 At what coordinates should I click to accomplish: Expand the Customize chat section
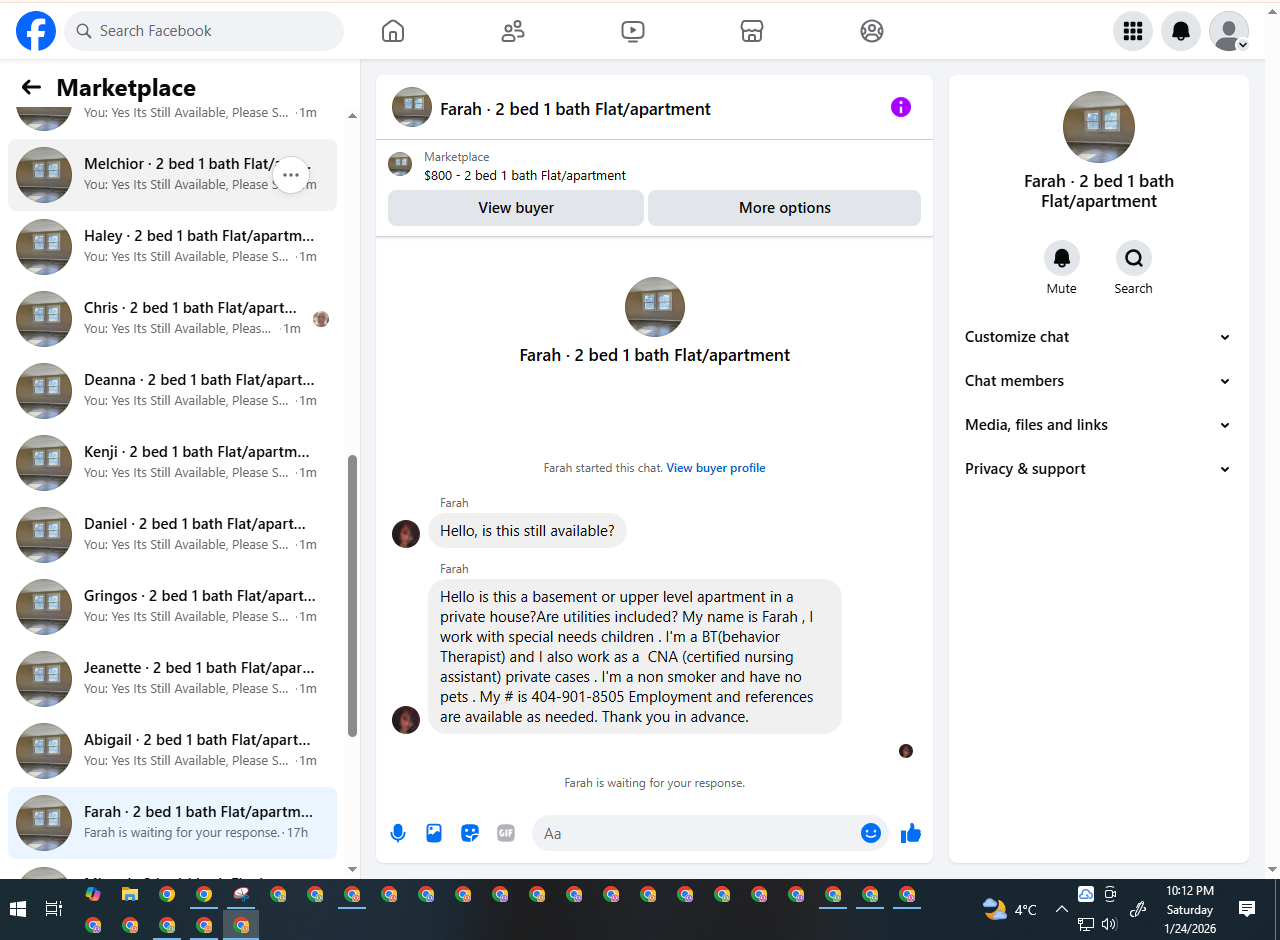tap(1098, 337)
